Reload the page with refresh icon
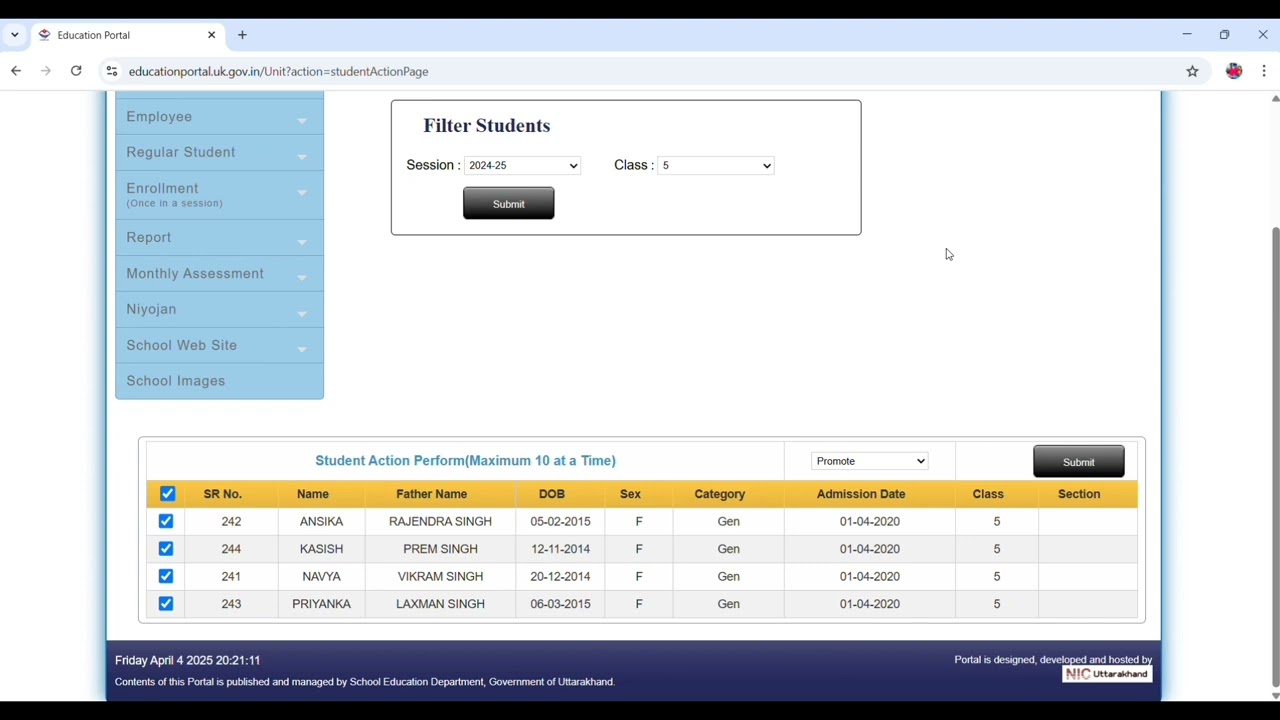Screen dimensions: 1280x720 click(76, 71)
